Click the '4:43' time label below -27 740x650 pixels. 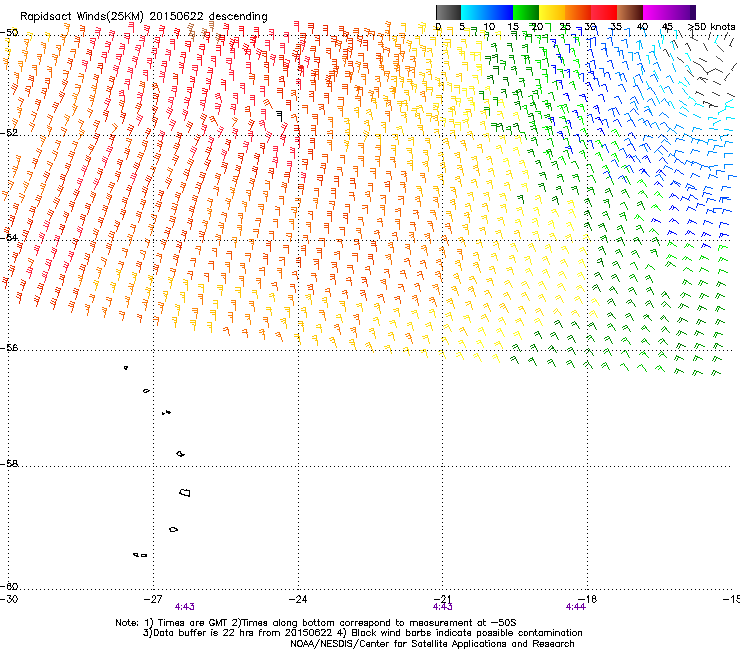click(185, 607)
